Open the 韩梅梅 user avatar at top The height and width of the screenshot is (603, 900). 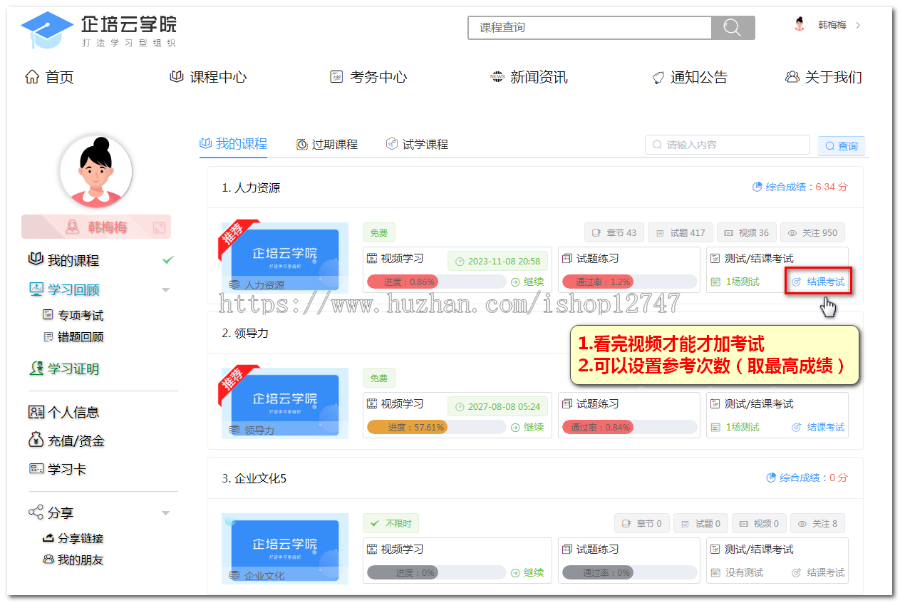tap(799, 24)
